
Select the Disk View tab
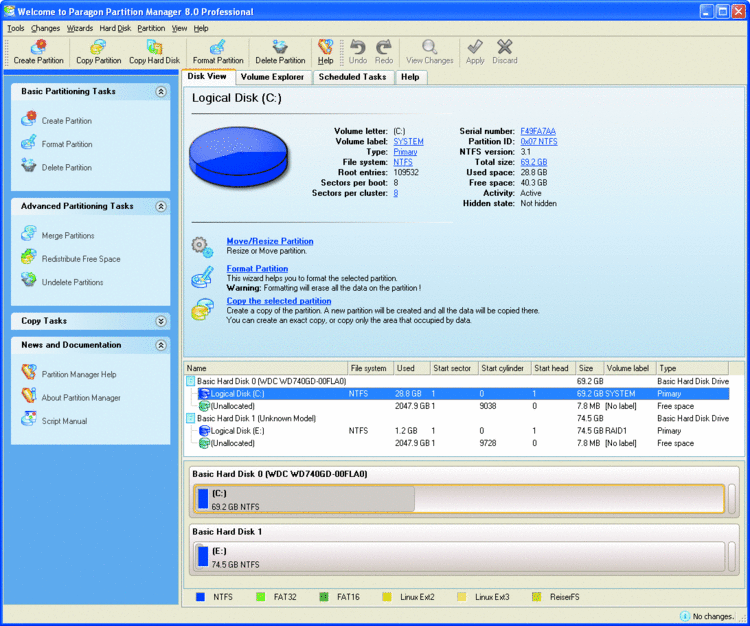click(x=207, y=76)
